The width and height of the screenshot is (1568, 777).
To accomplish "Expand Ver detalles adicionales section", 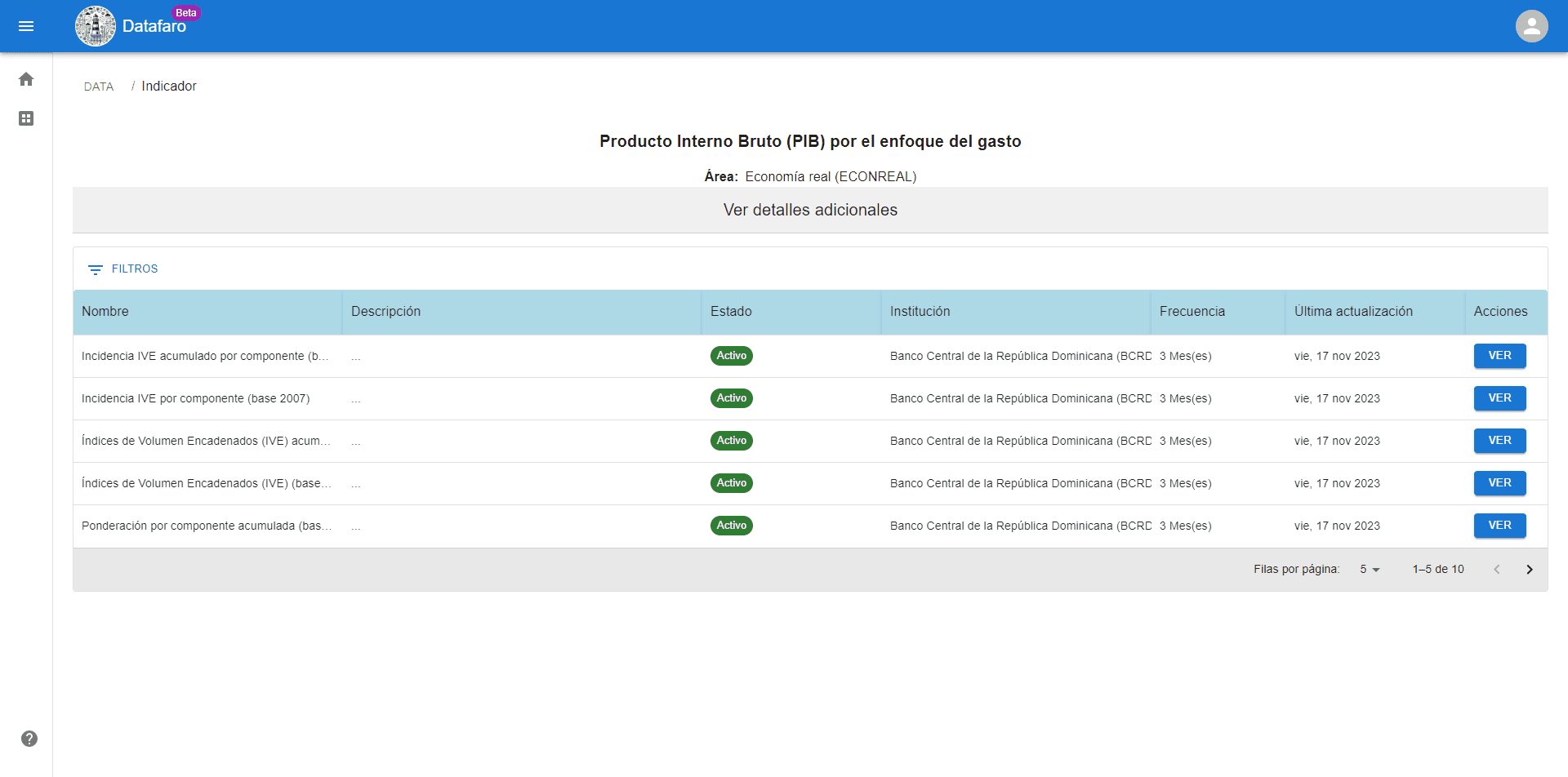I will click(810, 210).
